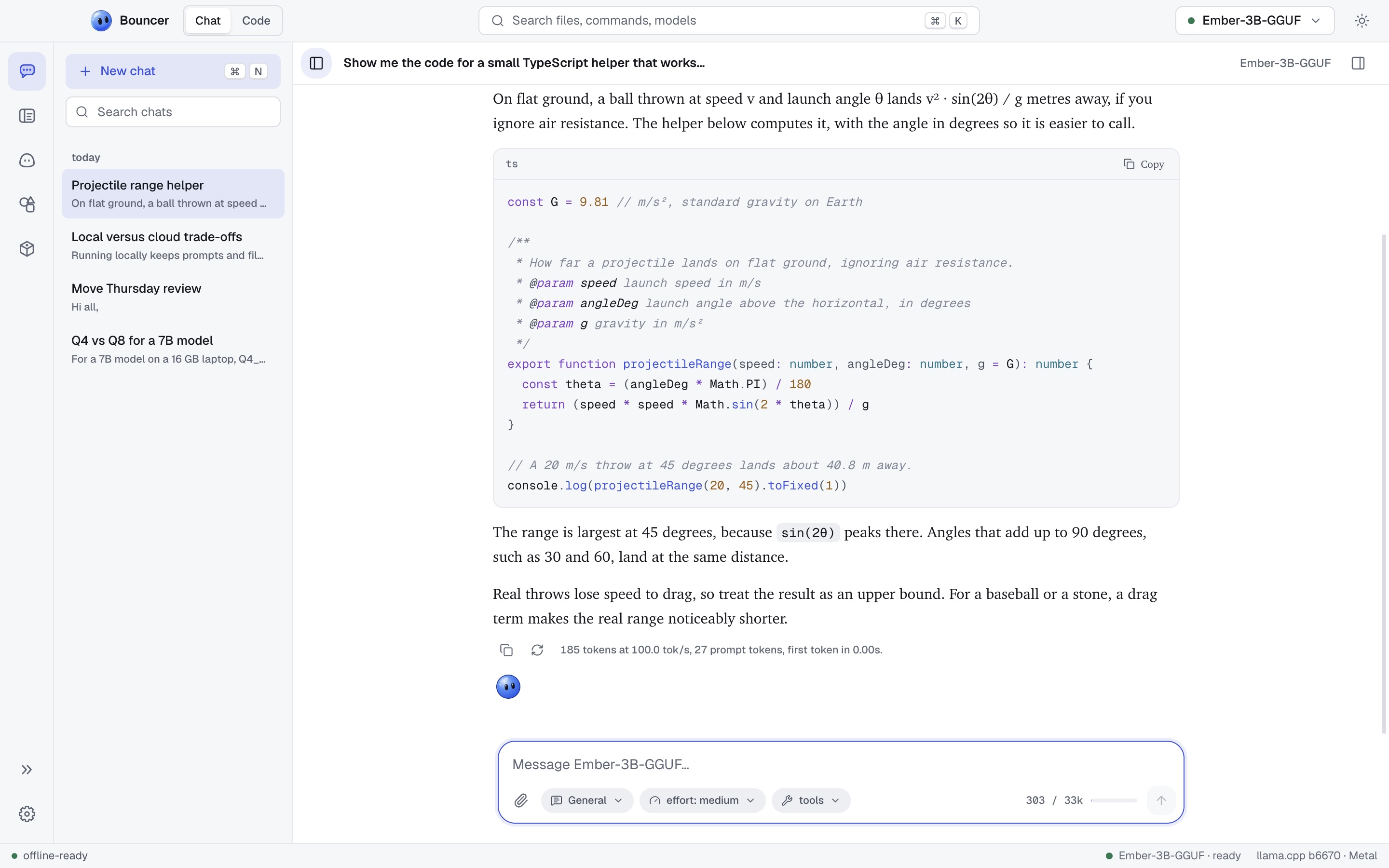Click the Bouncer logo

(x=102, y=21)
